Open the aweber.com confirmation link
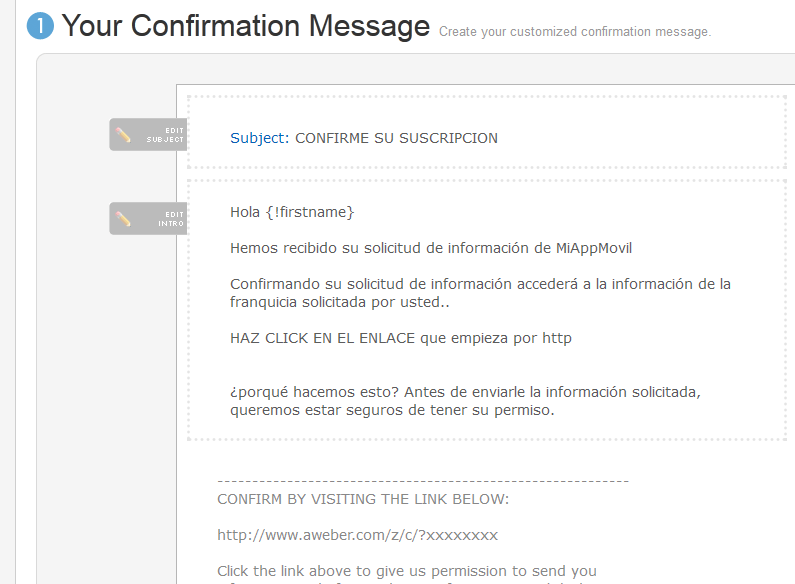 [357, 535]
